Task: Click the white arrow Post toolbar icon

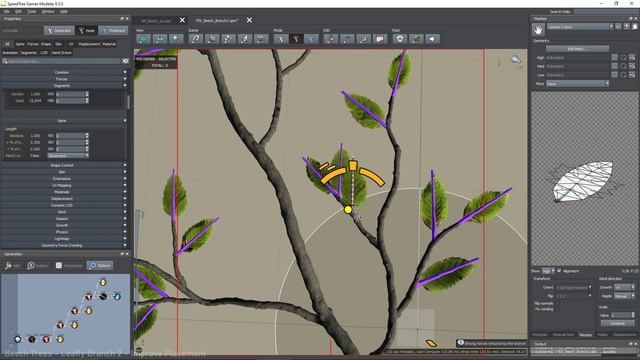Action: (x=432, y=39)
